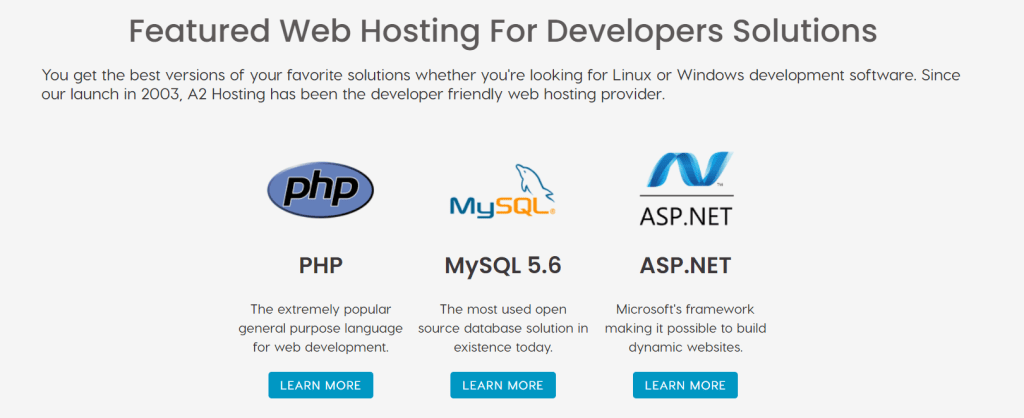Click the 'Microsoft's framework' description
Screen dimensions: 1024x418
(x=685, y=328)
